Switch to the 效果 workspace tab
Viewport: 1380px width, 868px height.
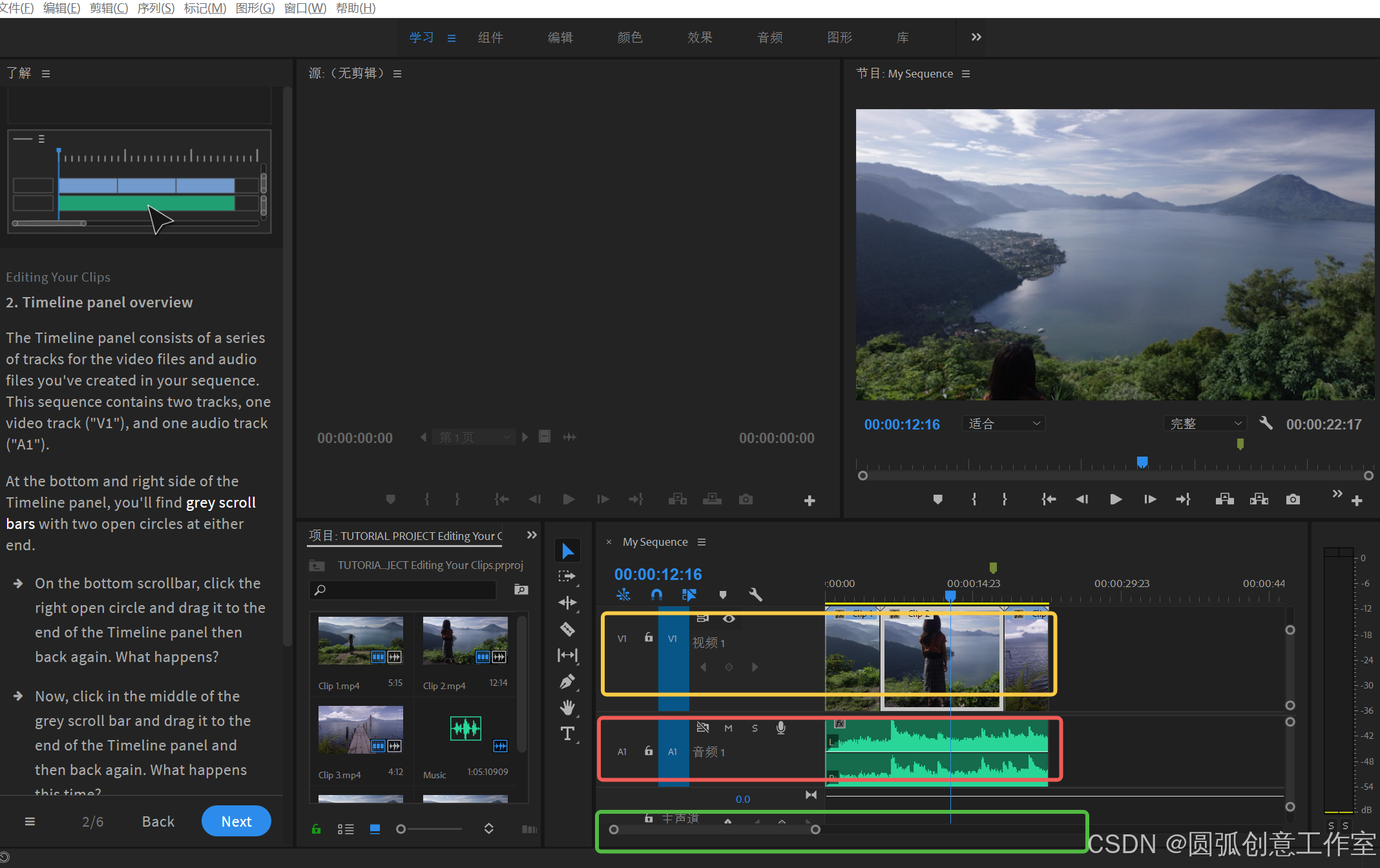tap(700, 37)
